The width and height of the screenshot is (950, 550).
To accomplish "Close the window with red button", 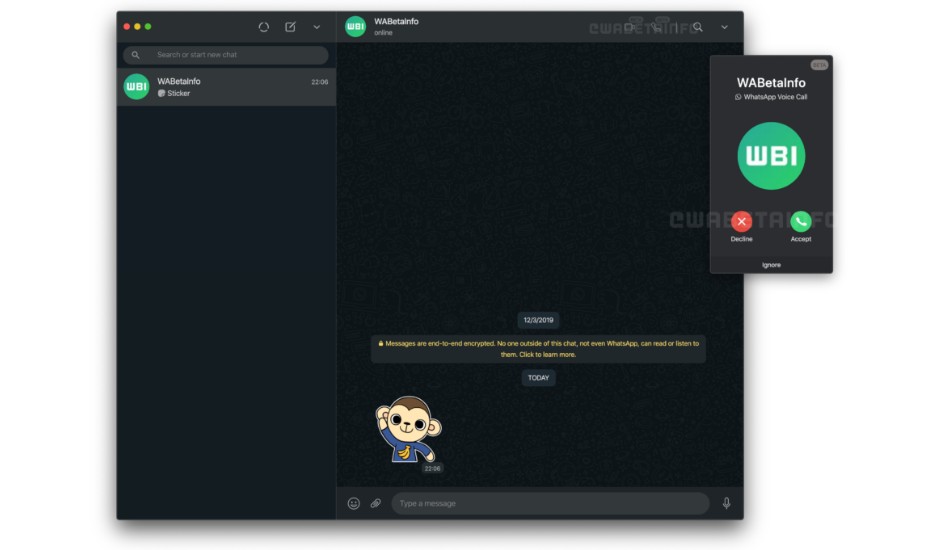I will pyautogui.click(x=127, y=27).
